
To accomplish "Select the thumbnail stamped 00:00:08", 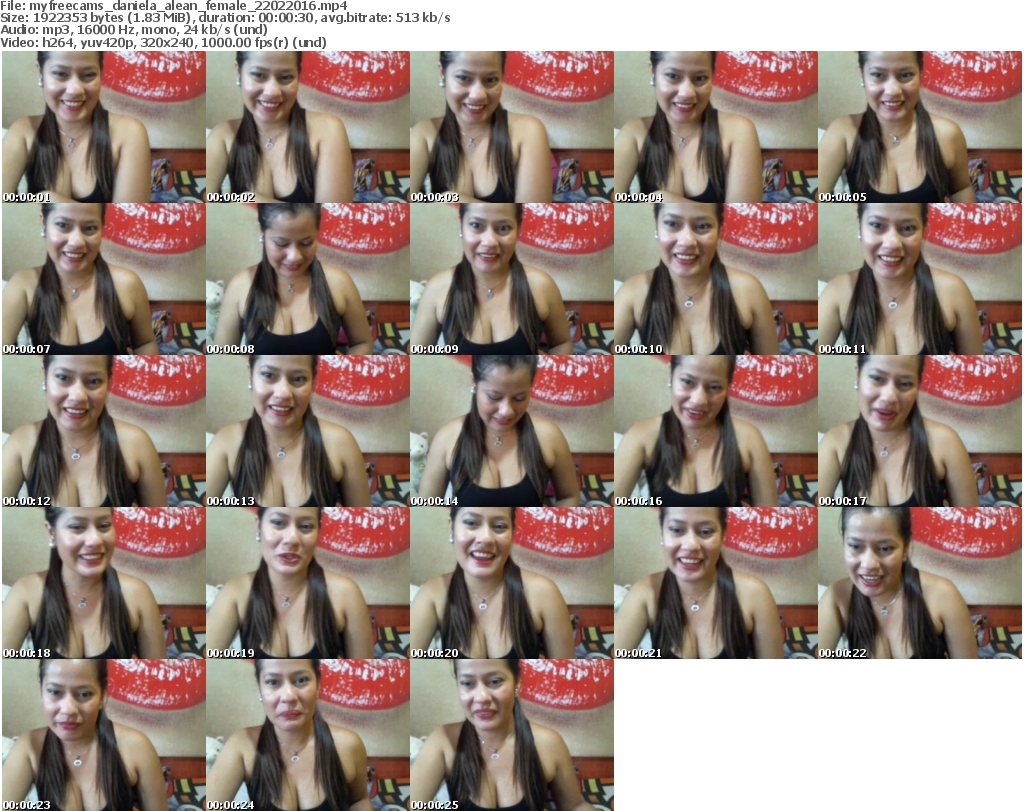I will click(308, 279).
